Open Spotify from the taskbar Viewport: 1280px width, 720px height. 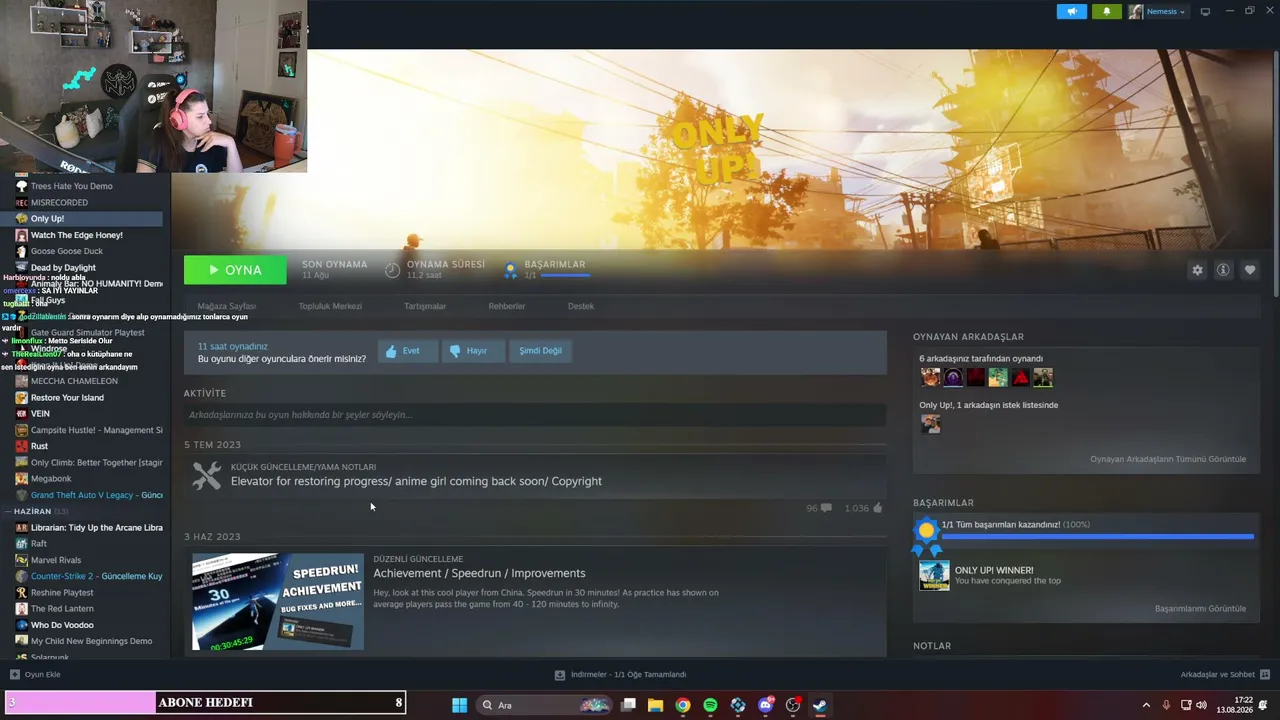710,705
